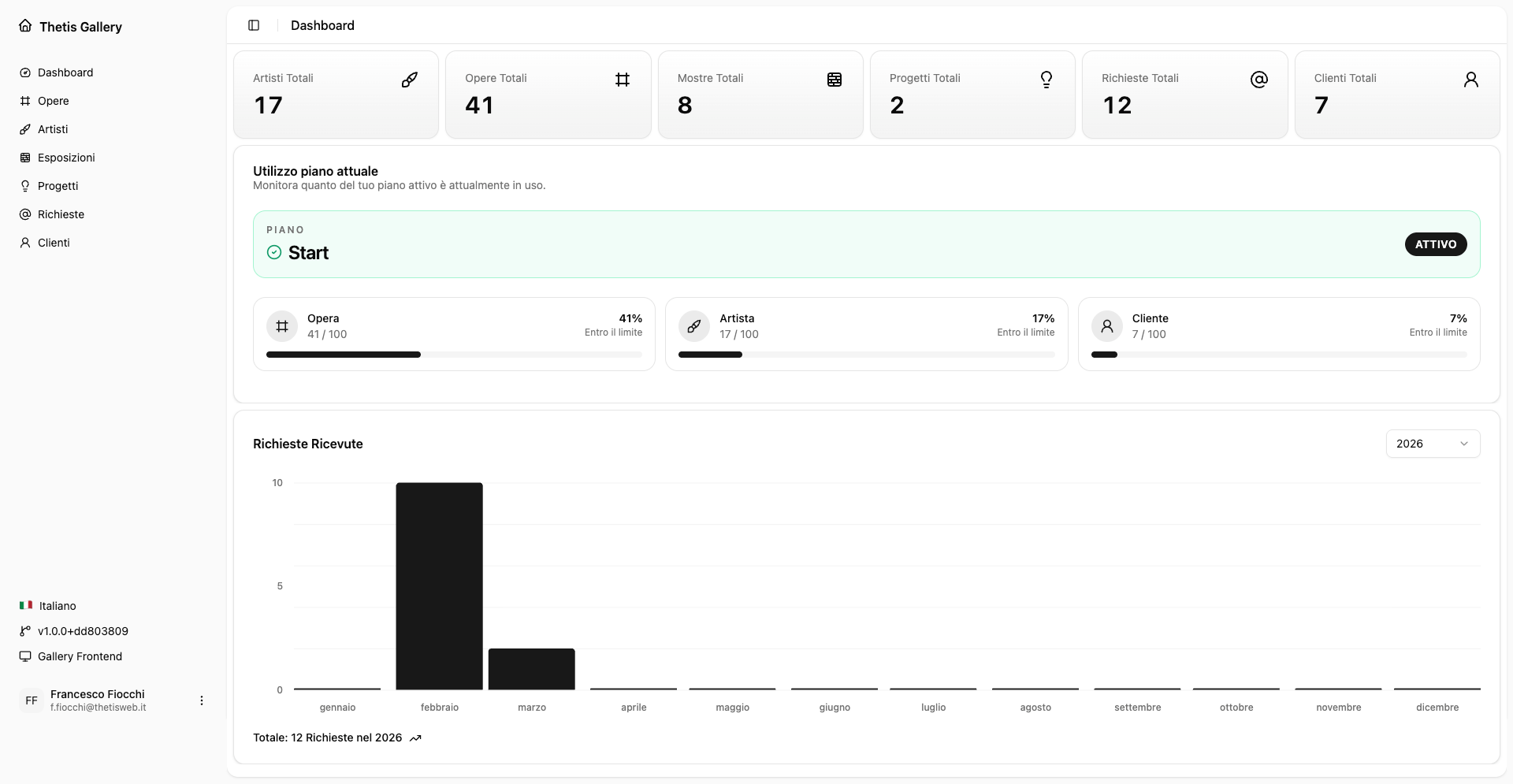Open Opere in the sidebar
1513x784 pixels.
[x=54, y=101]
